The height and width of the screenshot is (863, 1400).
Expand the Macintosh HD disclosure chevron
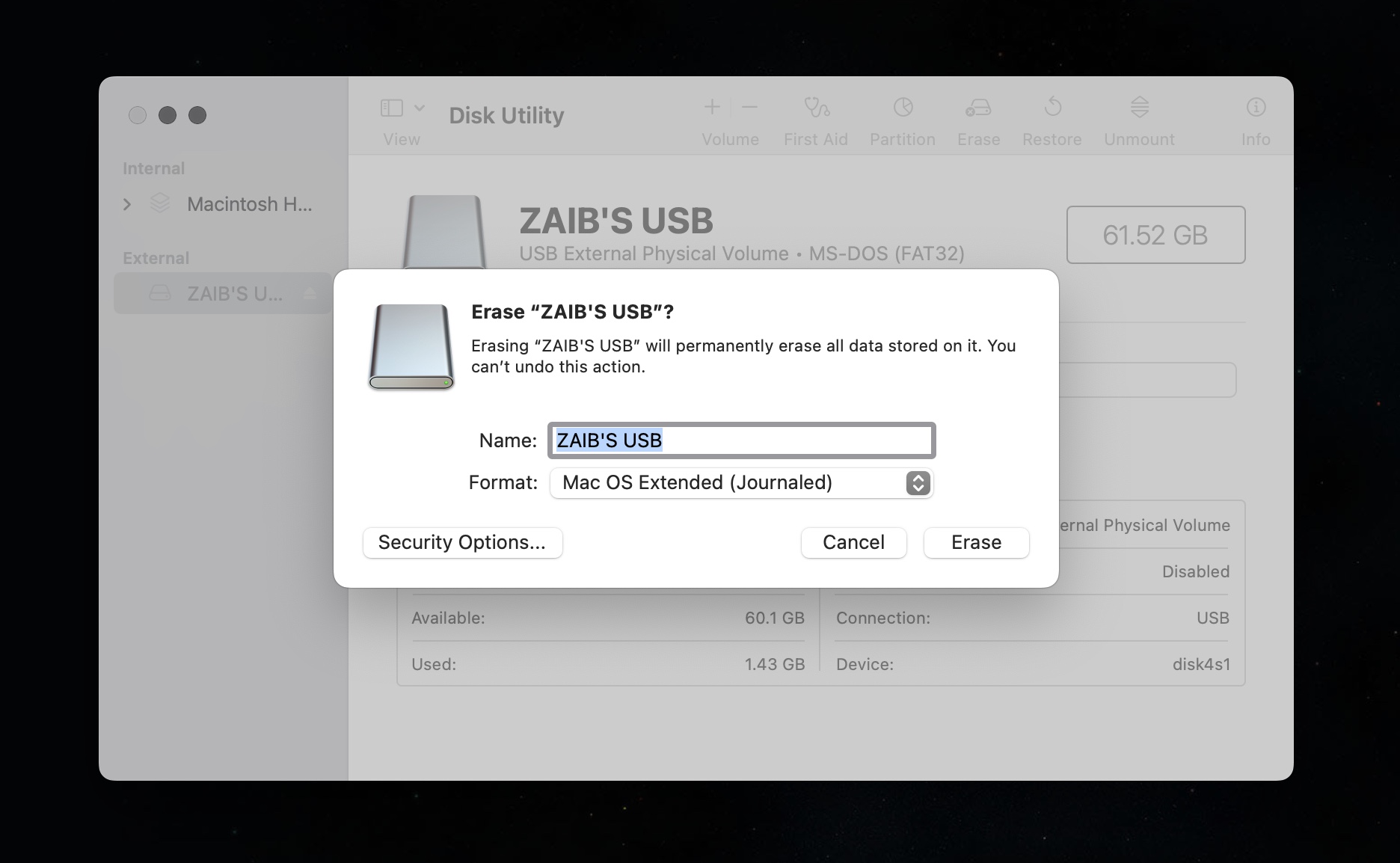[127, 204]
